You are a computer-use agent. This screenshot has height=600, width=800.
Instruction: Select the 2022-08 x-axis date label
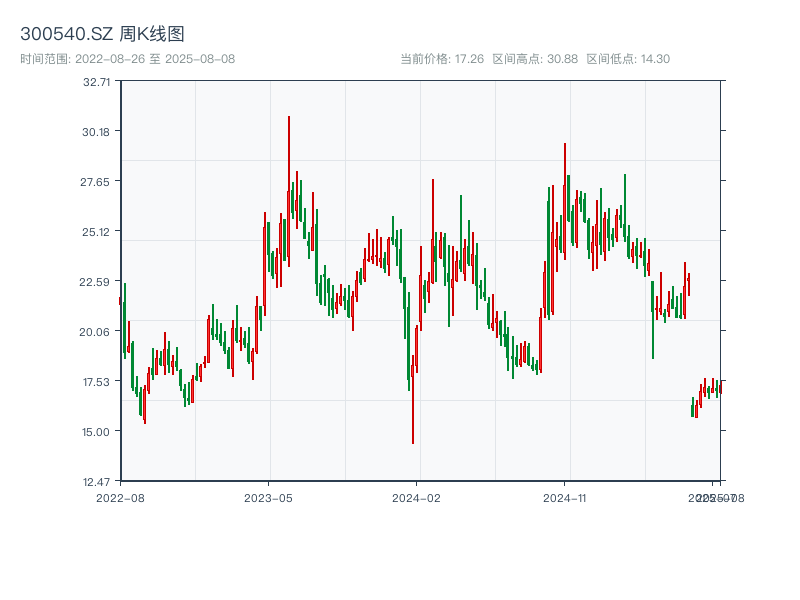click(x=120, y=497)
